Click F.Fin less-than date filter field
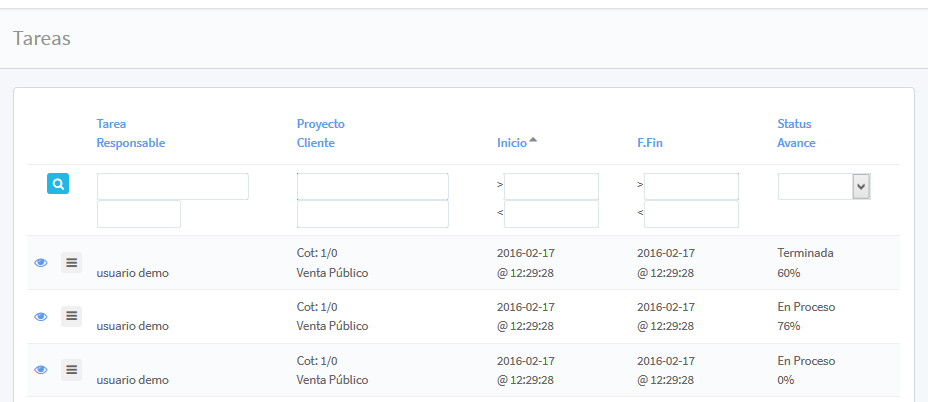Viewport: 928px width, 402px height. (691, 214)
